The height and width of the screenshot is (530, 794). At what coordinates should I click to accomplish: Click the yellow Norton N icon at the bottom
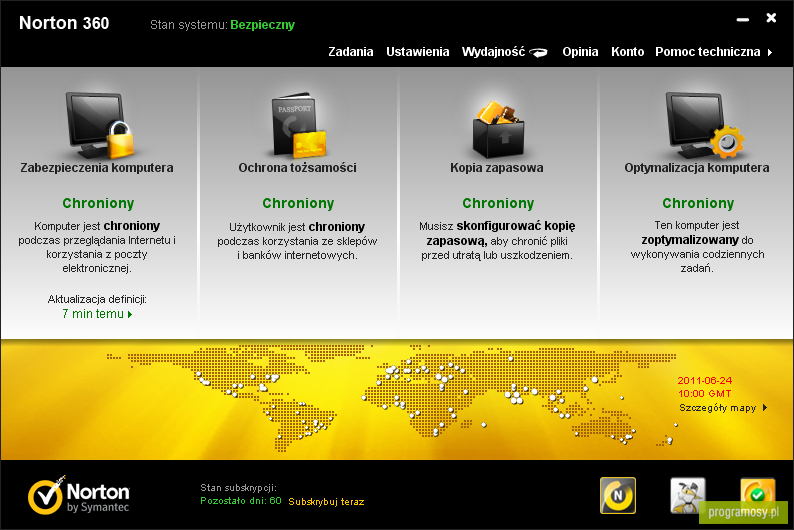(x=618, y=495)
